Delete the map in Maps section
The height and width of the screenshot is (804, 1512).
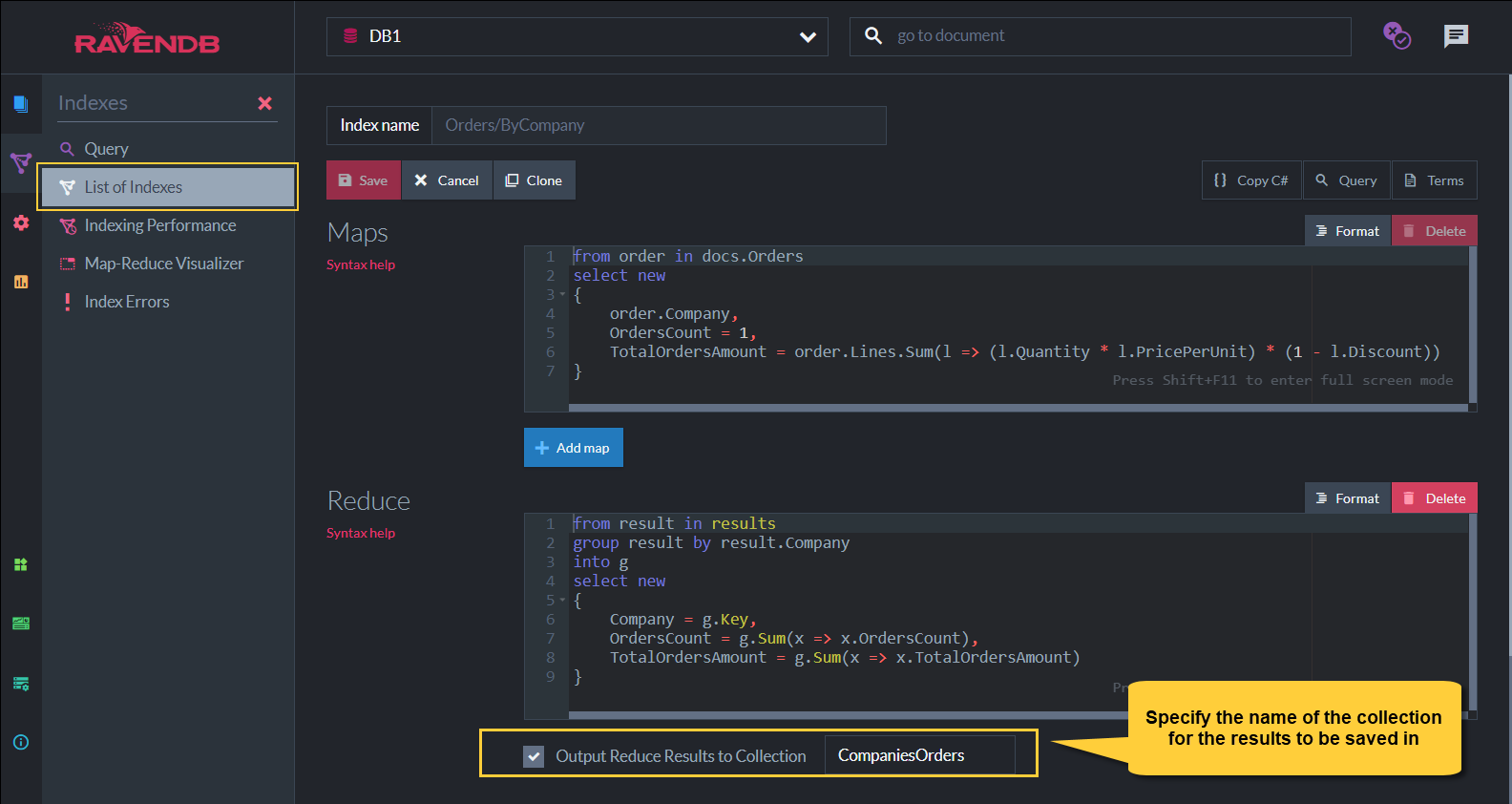(x=1435, y=231)
